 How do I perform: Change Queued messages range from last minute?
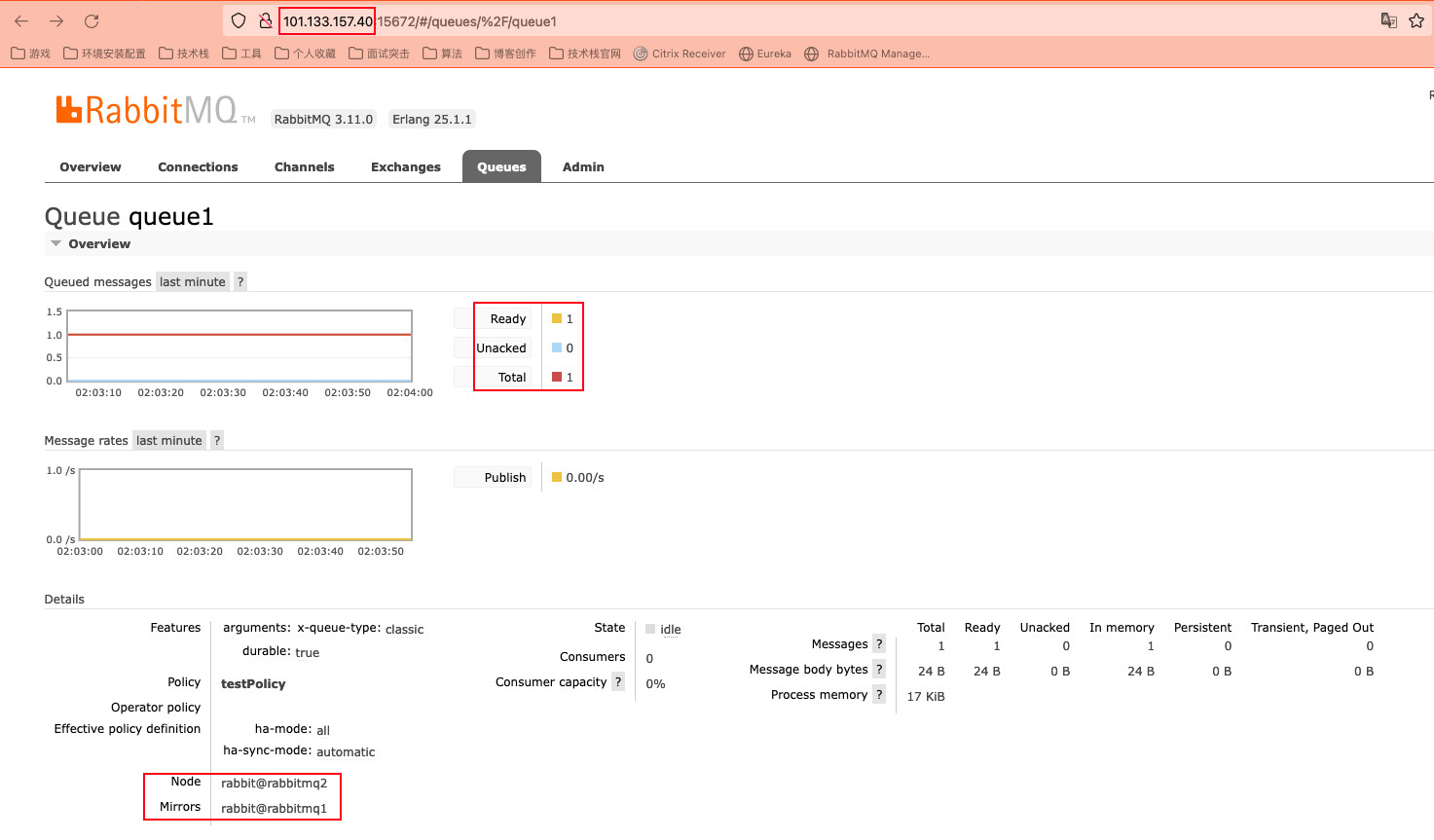[x=193, y=281]
